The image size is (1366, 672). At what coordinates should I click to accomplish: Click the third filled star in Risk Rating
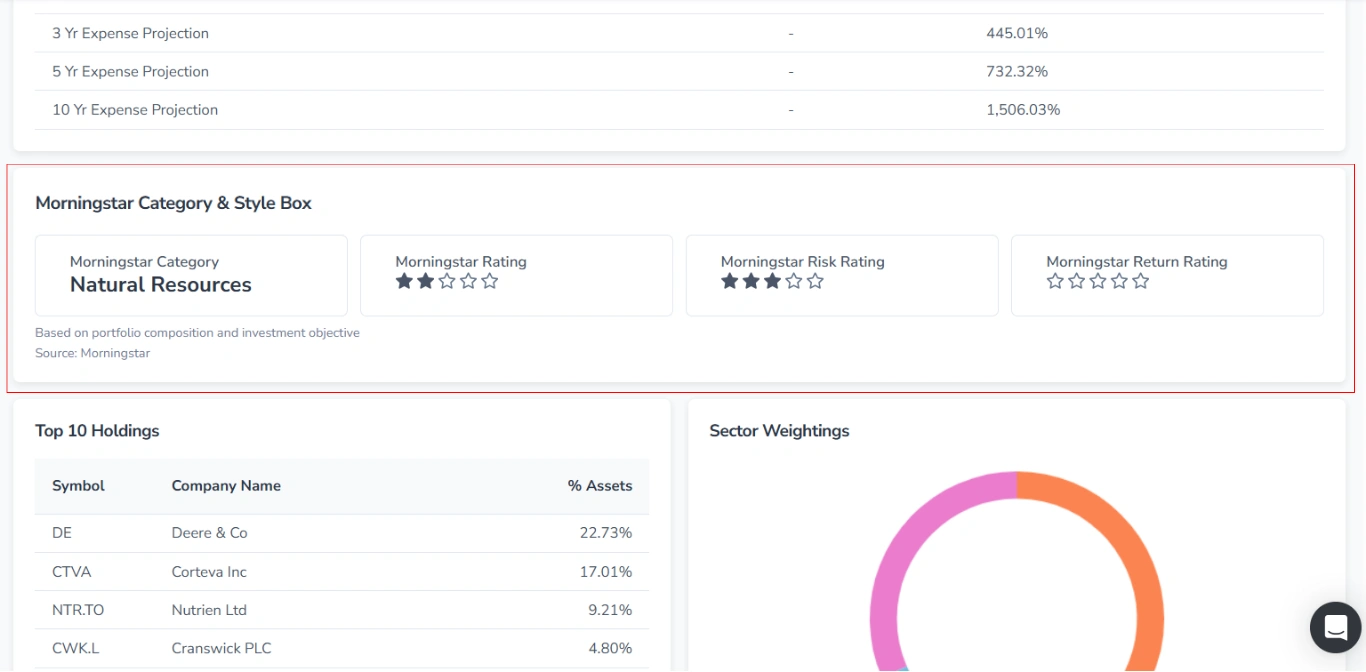point(771,281)
